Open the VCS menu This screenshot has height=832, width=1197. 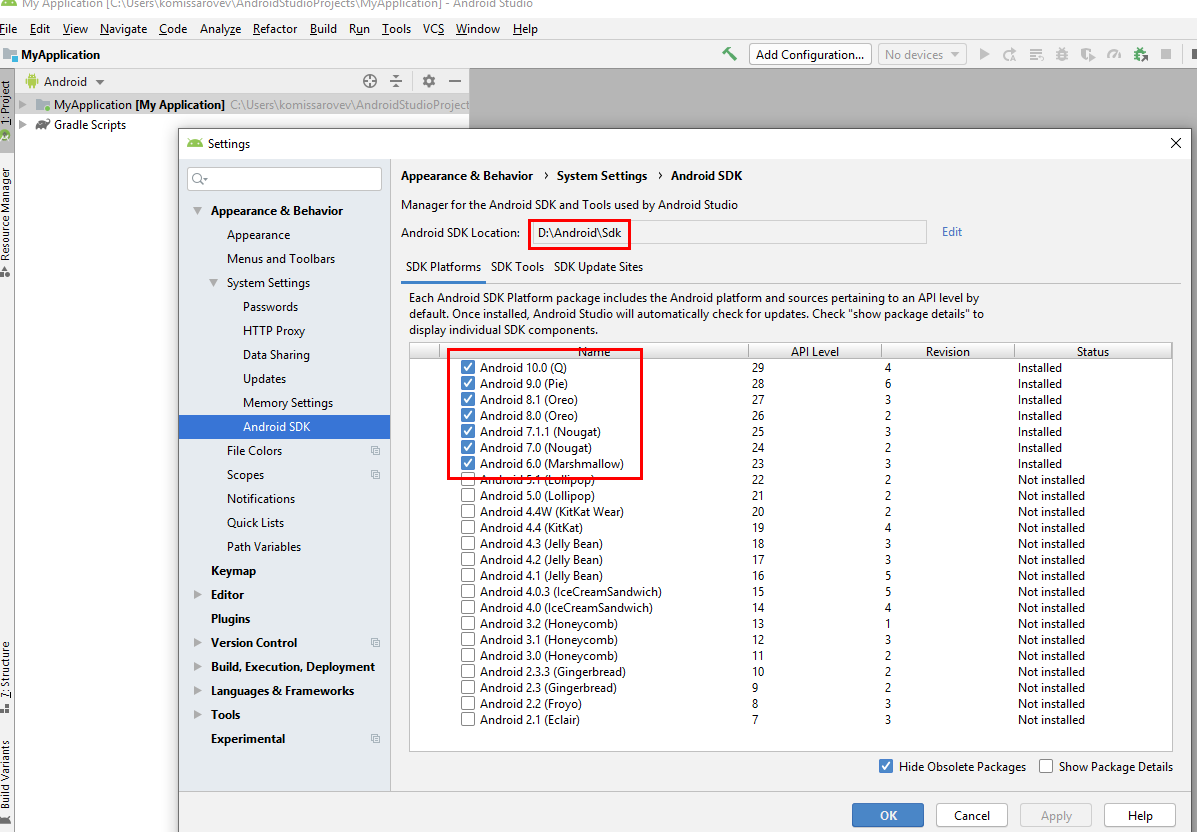click(434, 28)
